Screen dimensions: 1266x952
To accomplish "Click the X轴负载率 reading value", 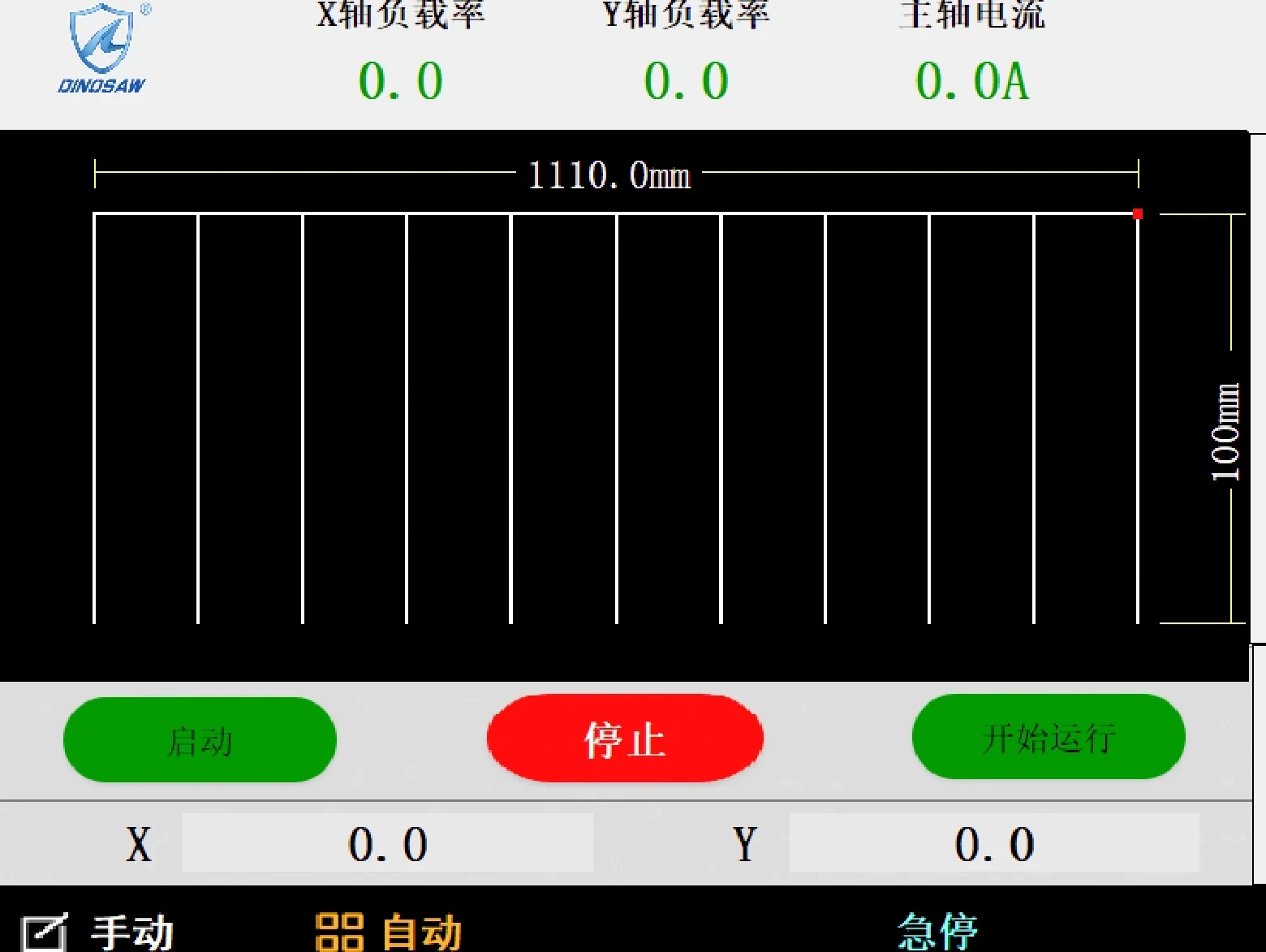I will click(401, 81).
